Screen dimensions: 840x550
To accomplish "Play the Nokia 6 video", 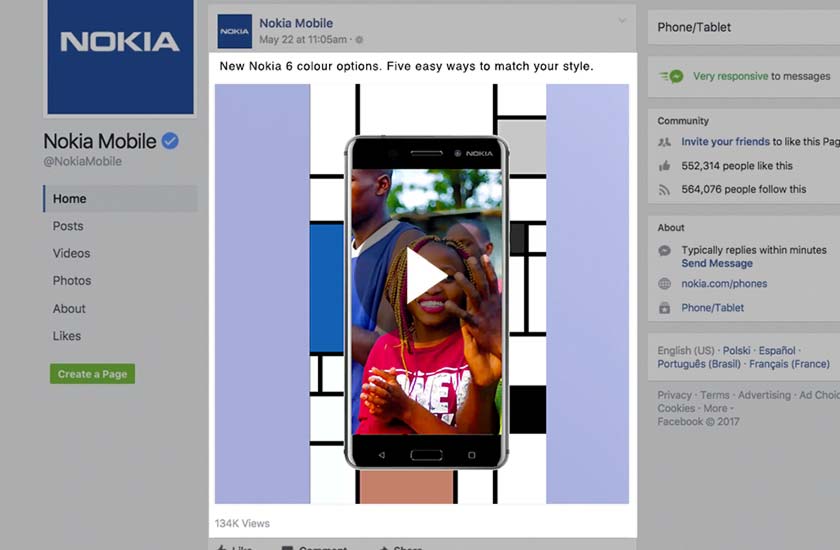I will point(426,275).
